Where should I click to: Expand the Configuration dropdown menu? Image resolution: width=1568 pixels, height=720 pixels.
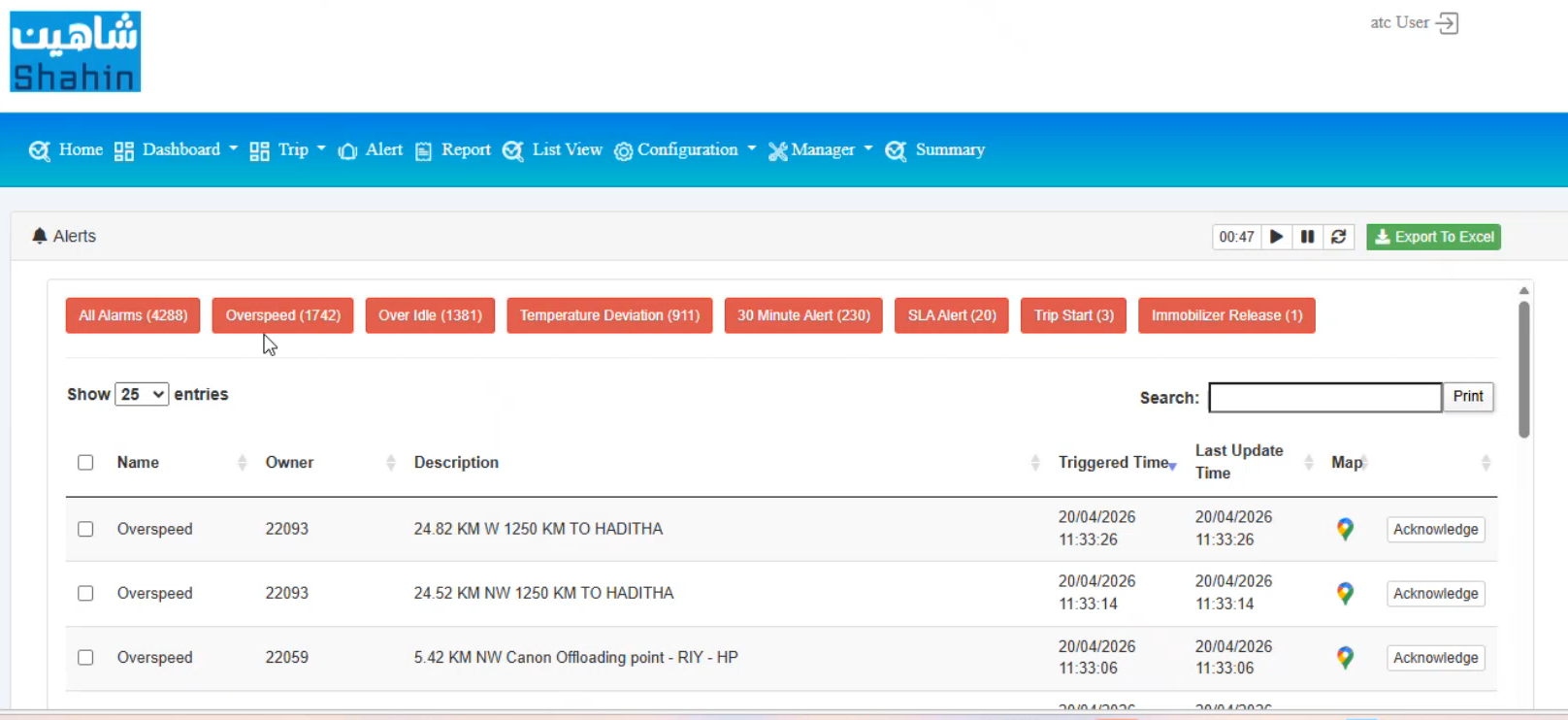(x=752, y=149)
